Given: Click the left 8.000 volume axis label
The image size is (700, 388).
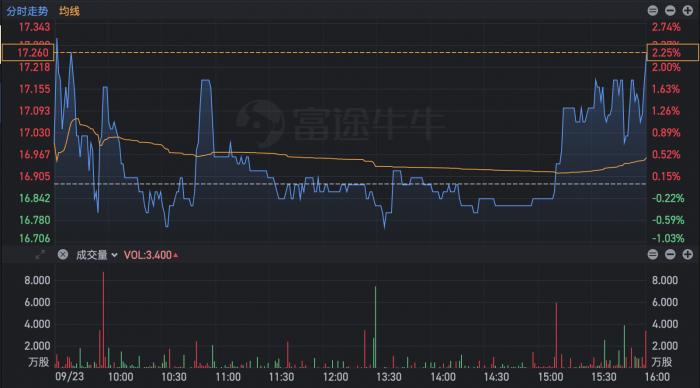Looking at the screenshot, I should [x=37, y=280].
